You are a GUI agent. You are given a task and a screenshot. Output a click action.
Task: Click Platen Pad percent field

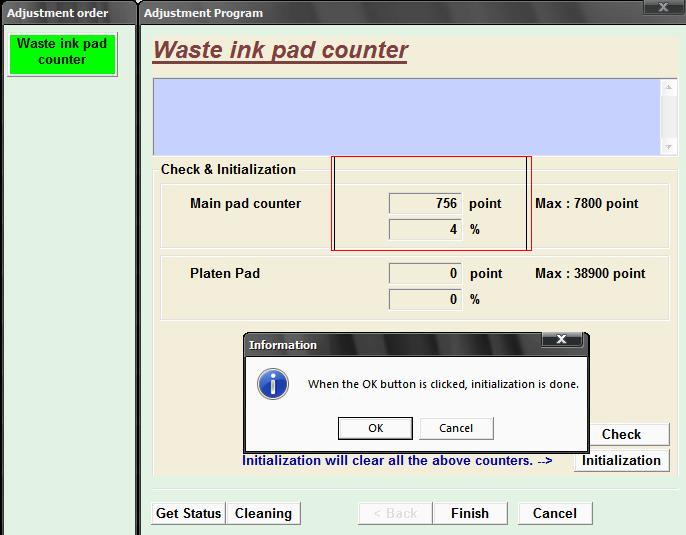pos(425,300)
